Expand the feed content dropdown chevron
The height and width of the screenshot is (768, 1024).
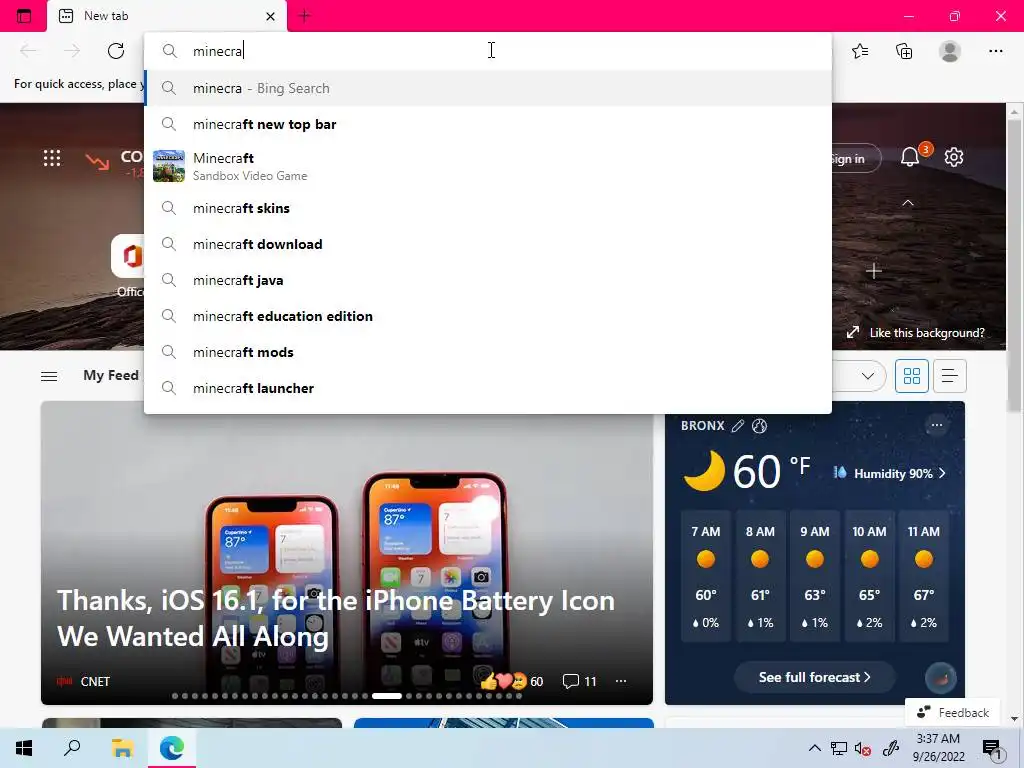tap(868, 376)
